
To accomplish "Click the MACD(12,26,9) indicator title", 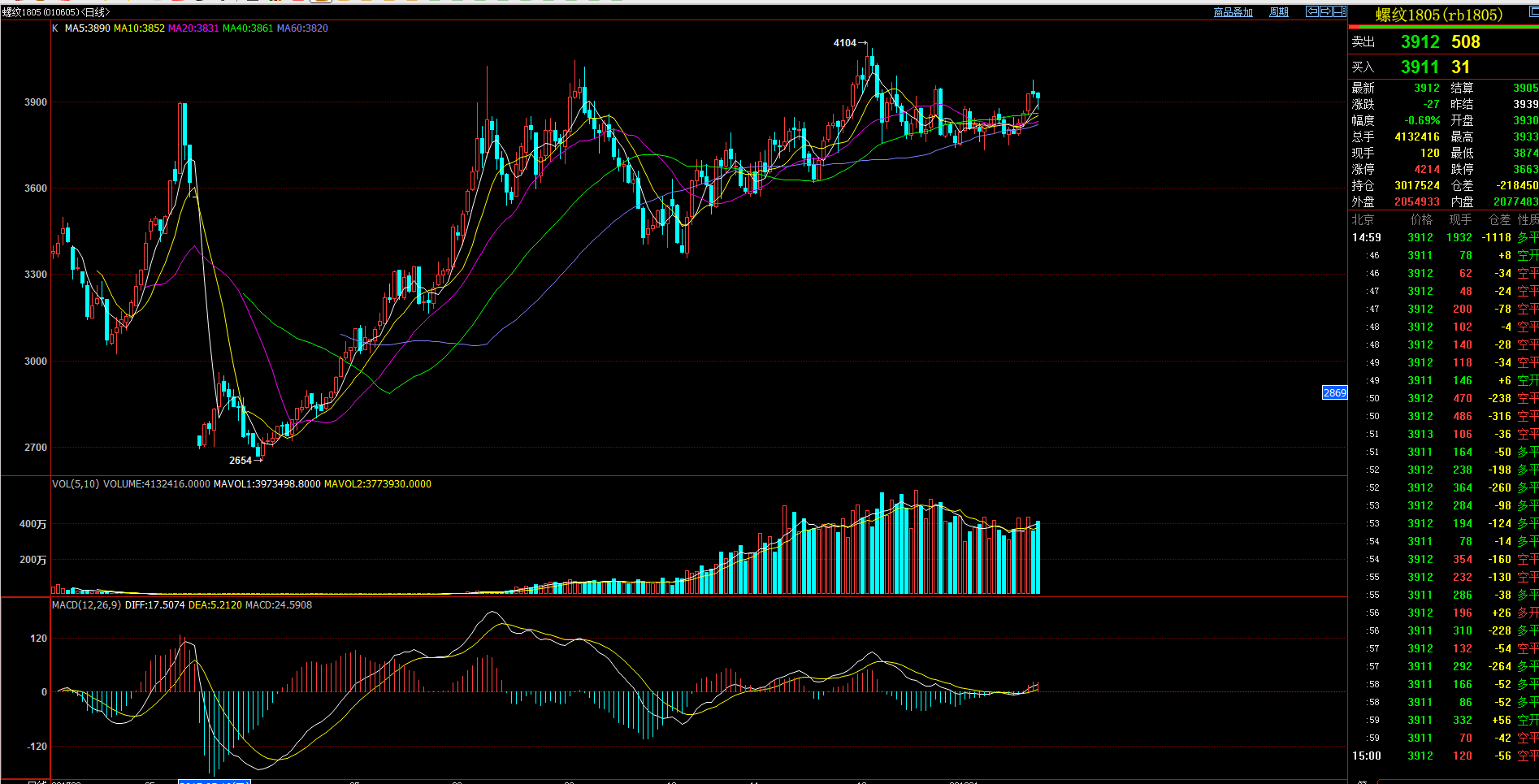I will pos(86,605).
